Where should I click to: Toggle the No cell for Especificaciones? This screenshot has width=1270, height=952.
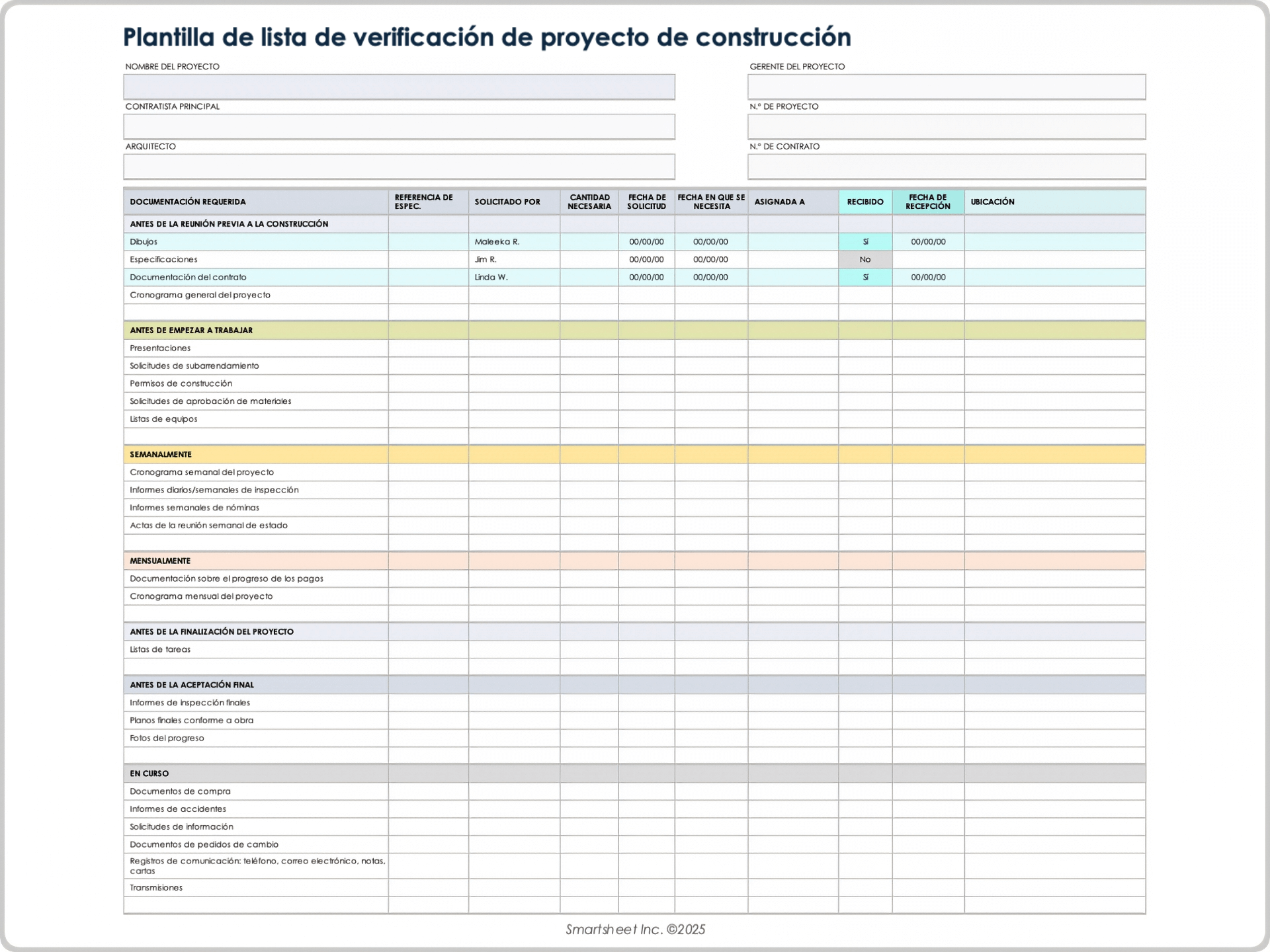pos(865,259)
